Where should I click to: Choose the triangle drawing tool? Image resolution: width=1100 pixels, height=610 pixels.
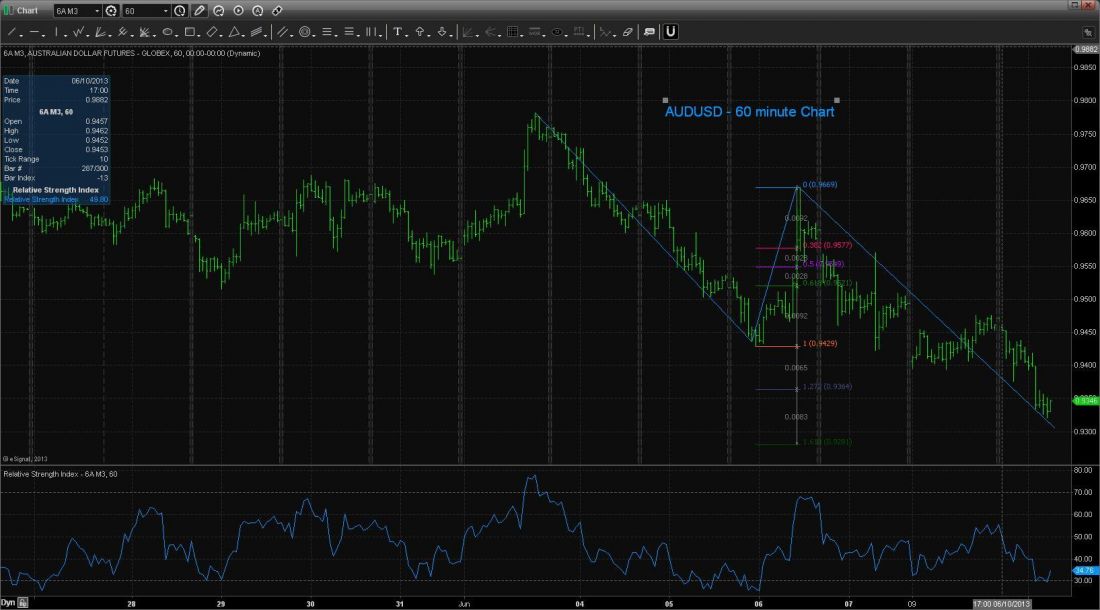coord(231,32)
